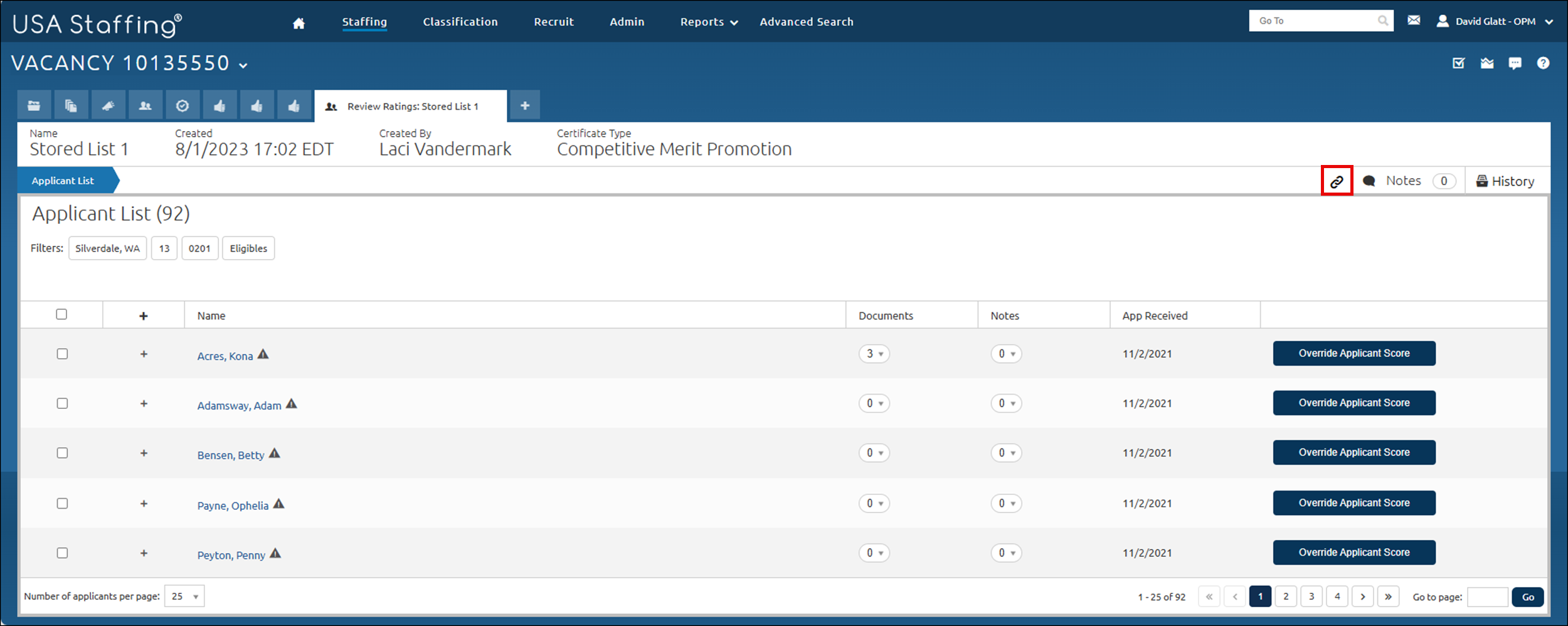
Task: Open the vacancy comments bubble icon
Action: click(x=1515, y=63)
